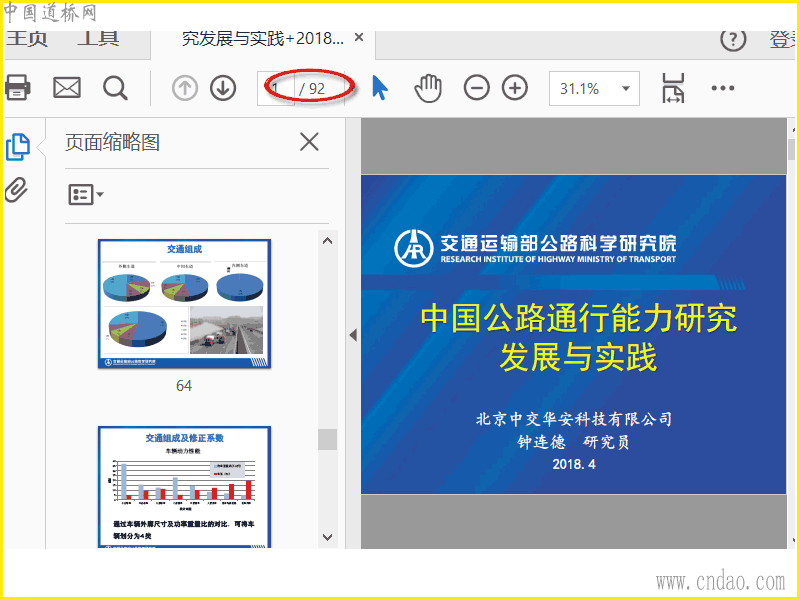Viewport: 800px width, 600px height.
Task: Click the 交通运输部公路科学研究院 logo header
Action: click(535, 248)
